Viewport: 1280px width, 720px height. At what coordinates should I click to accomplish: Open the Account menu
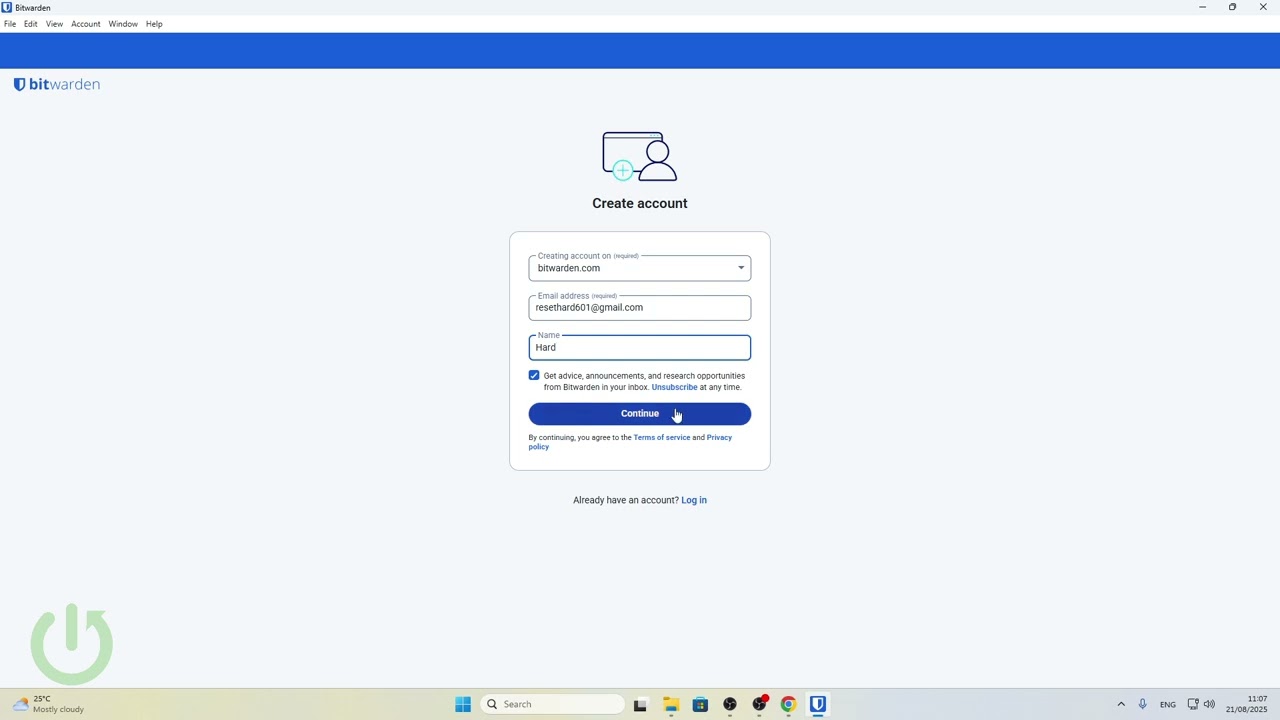(86, 24)
